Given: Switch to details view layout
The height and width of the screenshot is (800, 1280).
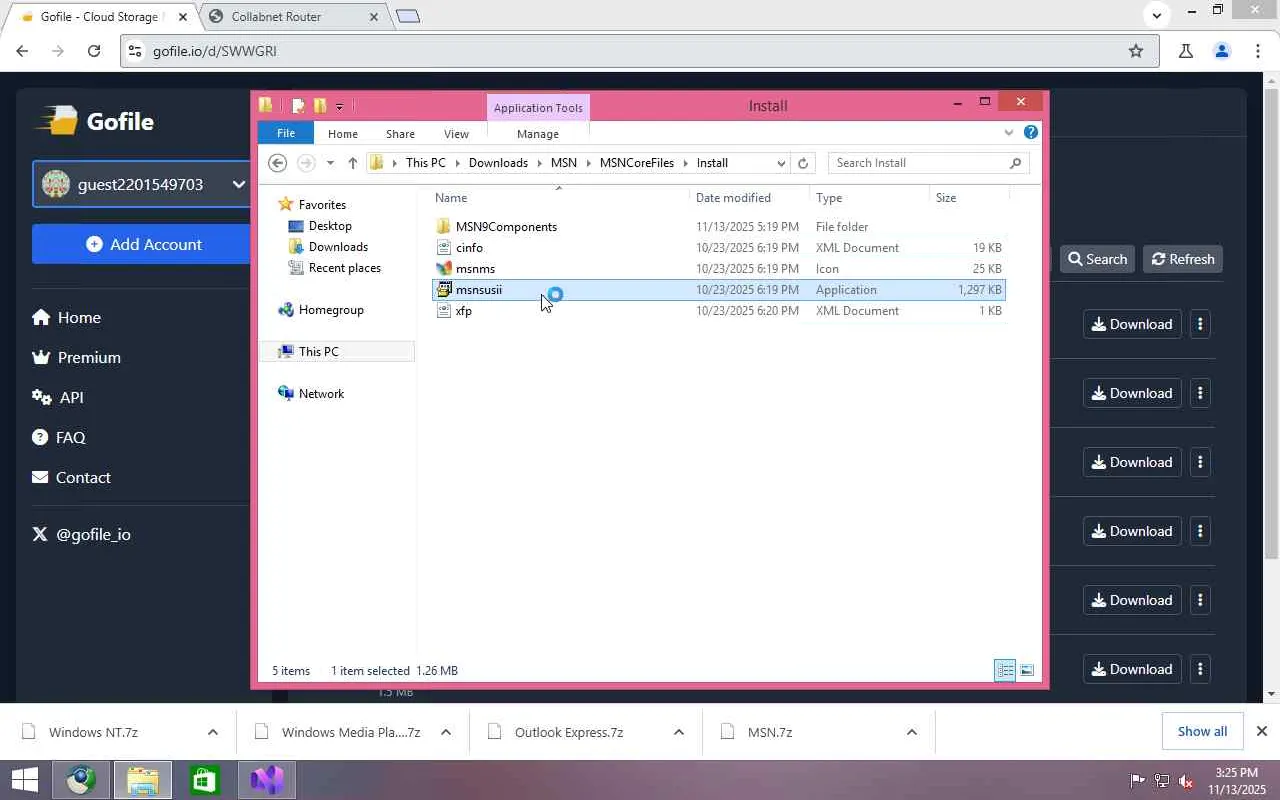Looking at the screenshot, I should pos(1005,670).
